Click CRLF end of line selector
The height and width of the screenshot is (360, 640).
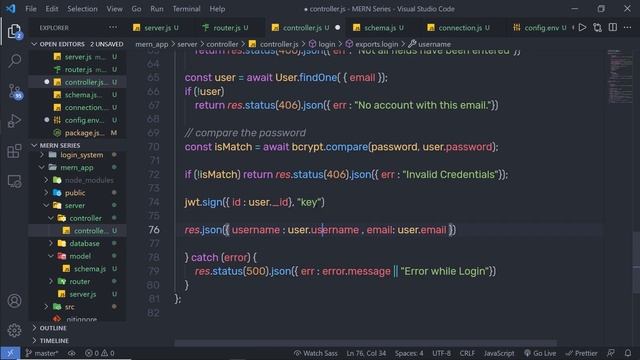click(467, 353)
